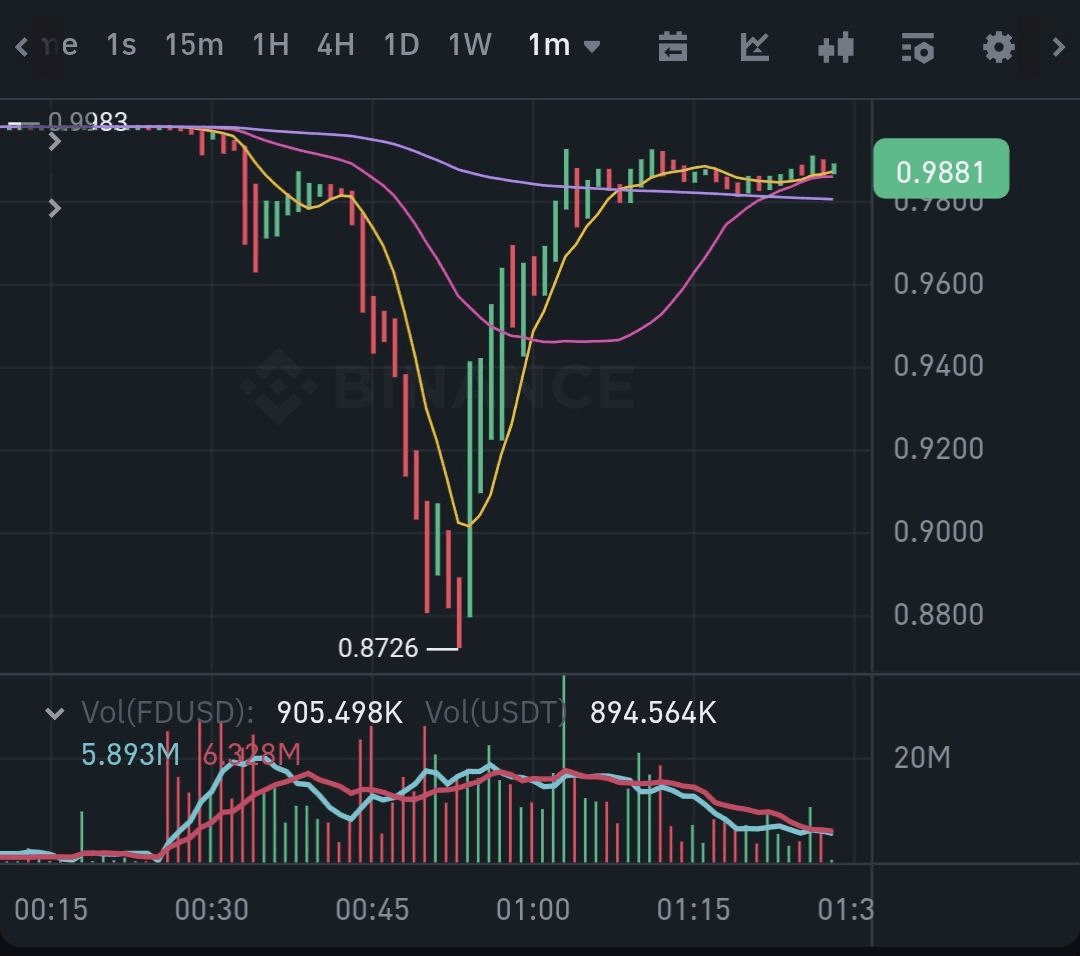Expand the upper chart legend chevron
1080x956 pixels.
[x=55, y=141]
